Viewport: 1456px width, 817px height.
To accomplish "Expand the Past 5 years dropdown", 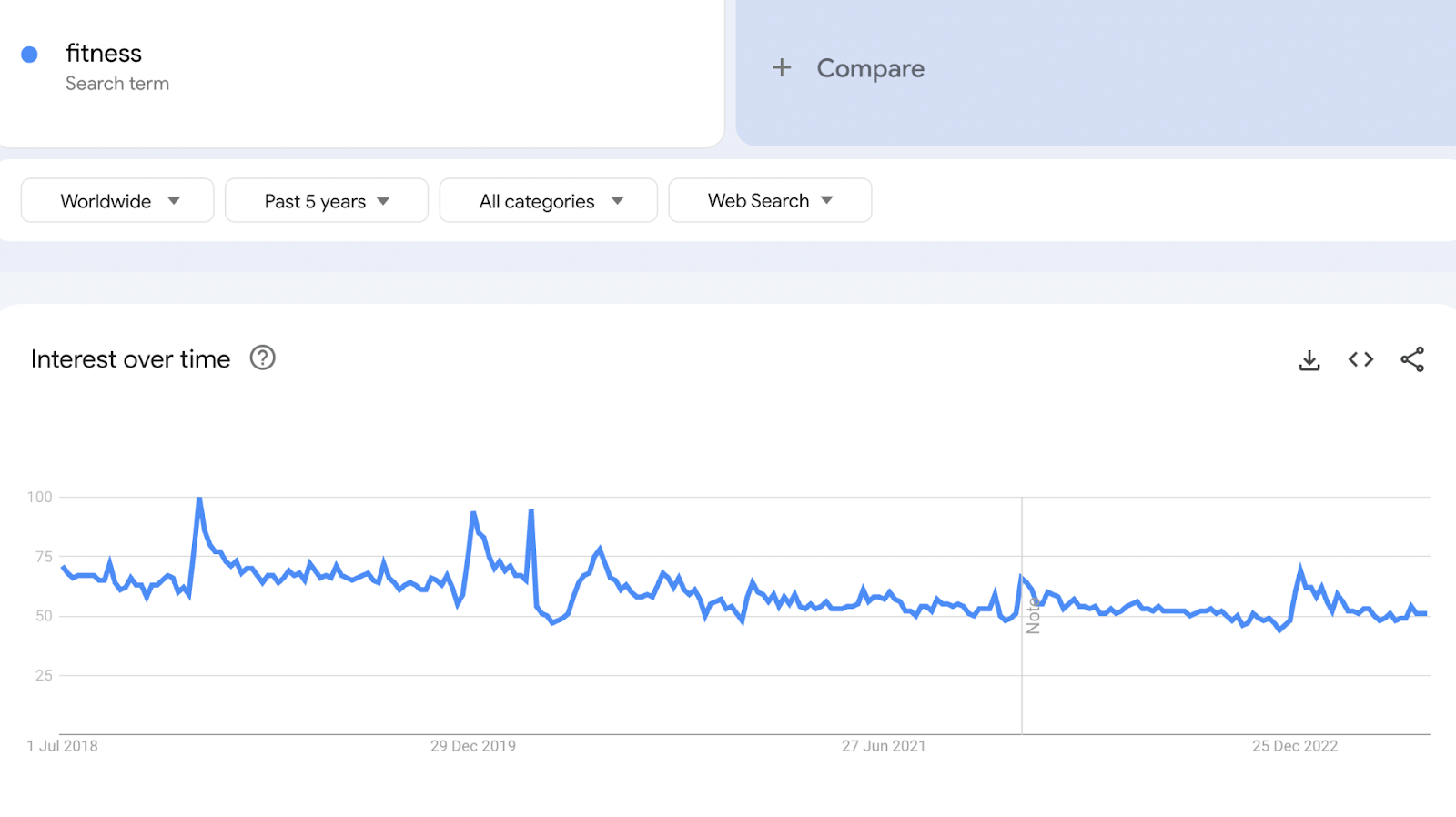I will click(327, 201).
